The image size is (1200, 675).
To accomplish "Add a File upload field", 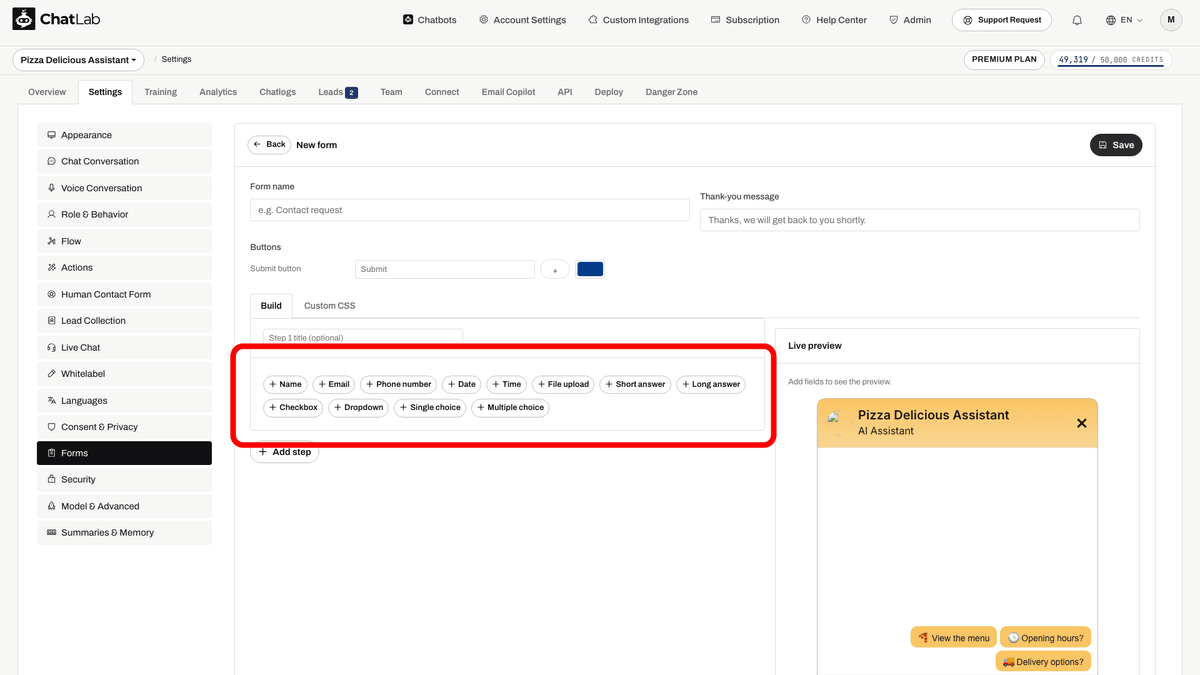I will [x=563, y=384].
